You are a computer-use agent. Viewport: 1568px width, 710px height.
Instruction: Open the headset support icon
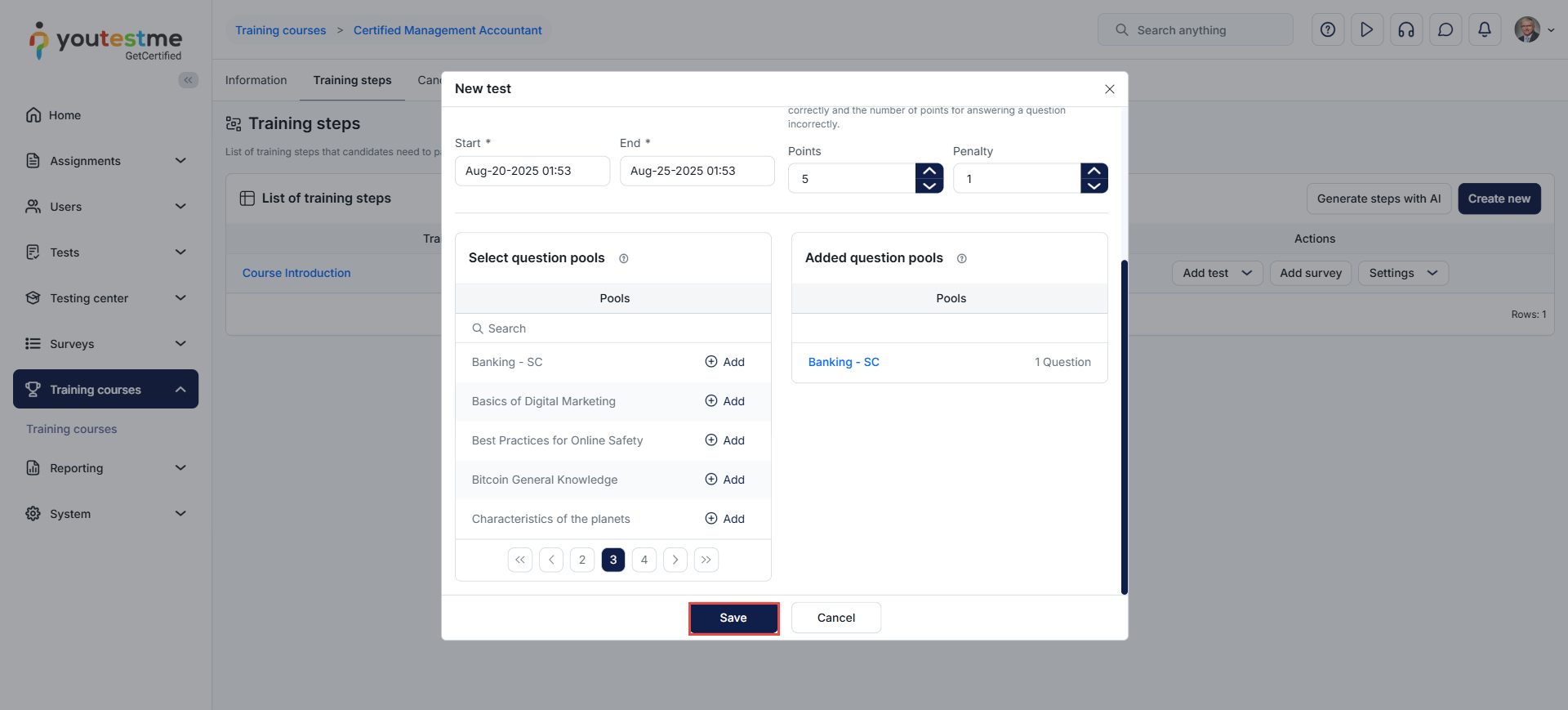click(1406, 30)
